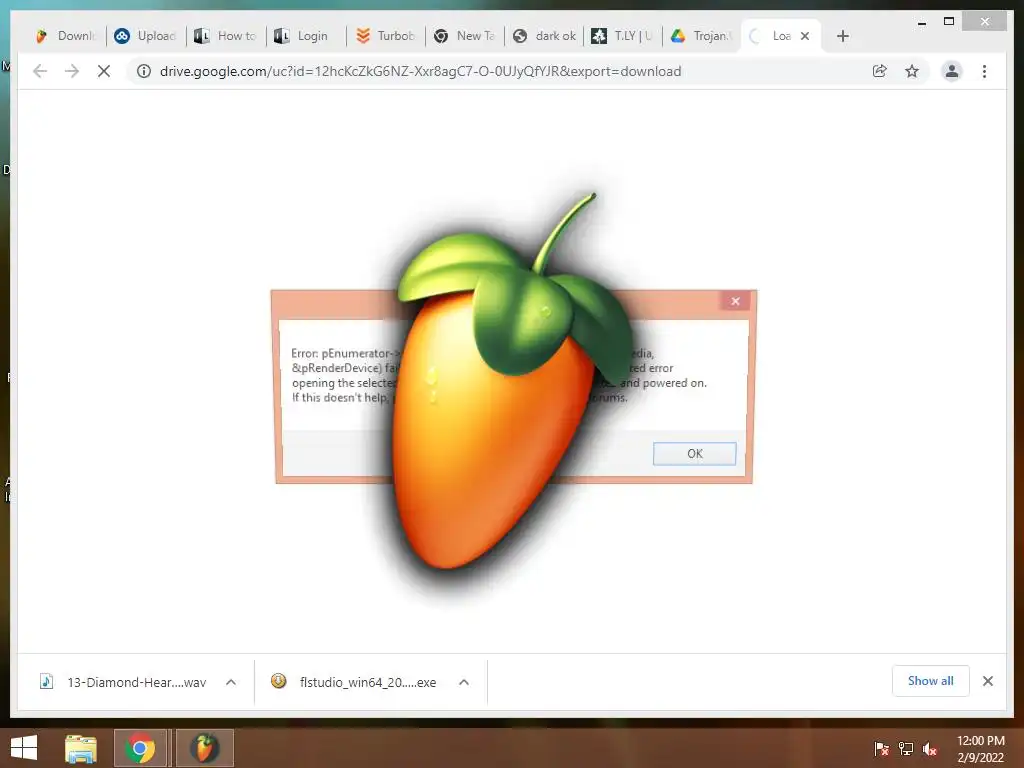
Task: Go back to previous page
Action: click(x=40, y=71)
